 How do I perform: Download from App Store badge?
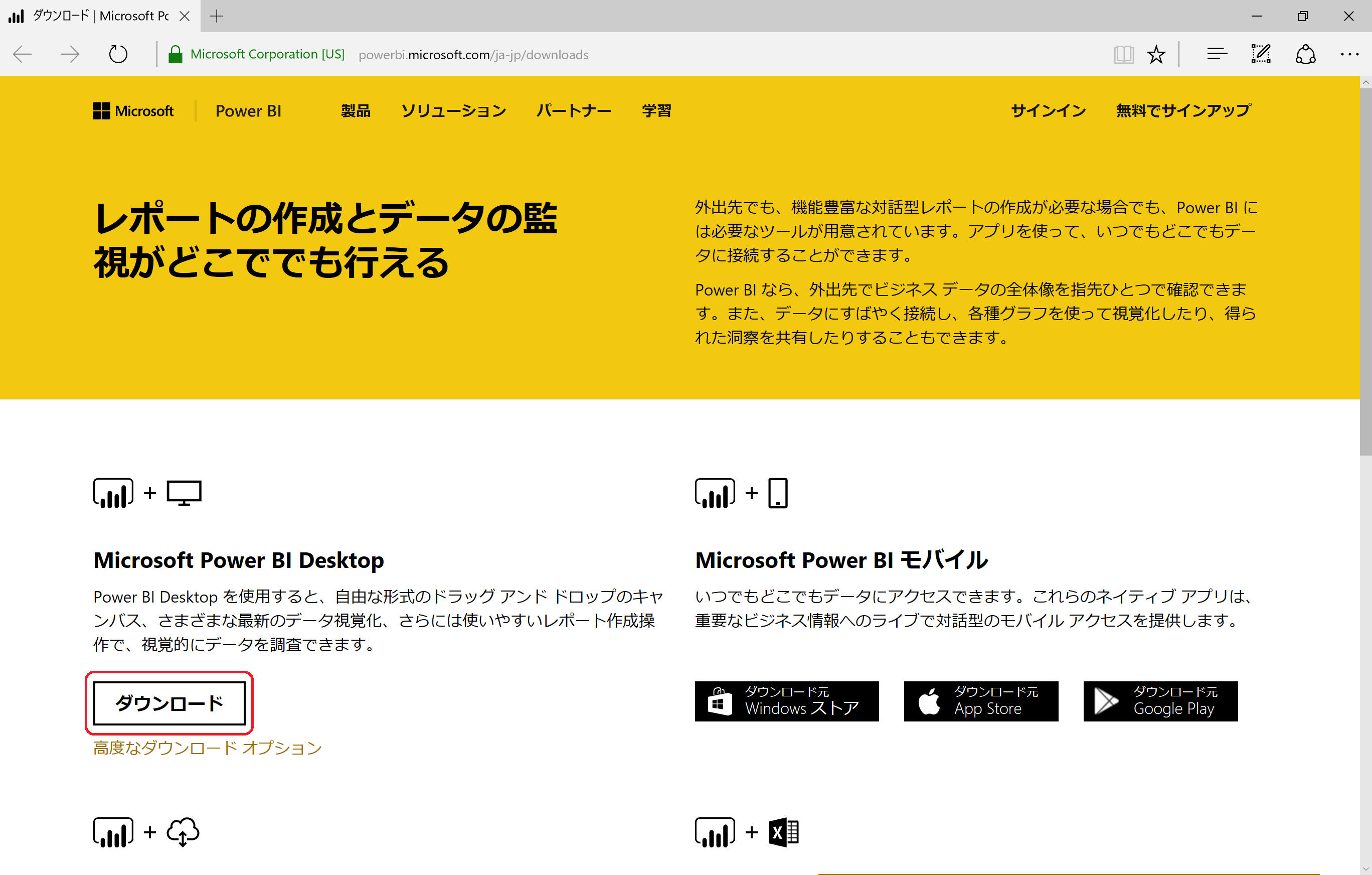[x=980, y=702]
